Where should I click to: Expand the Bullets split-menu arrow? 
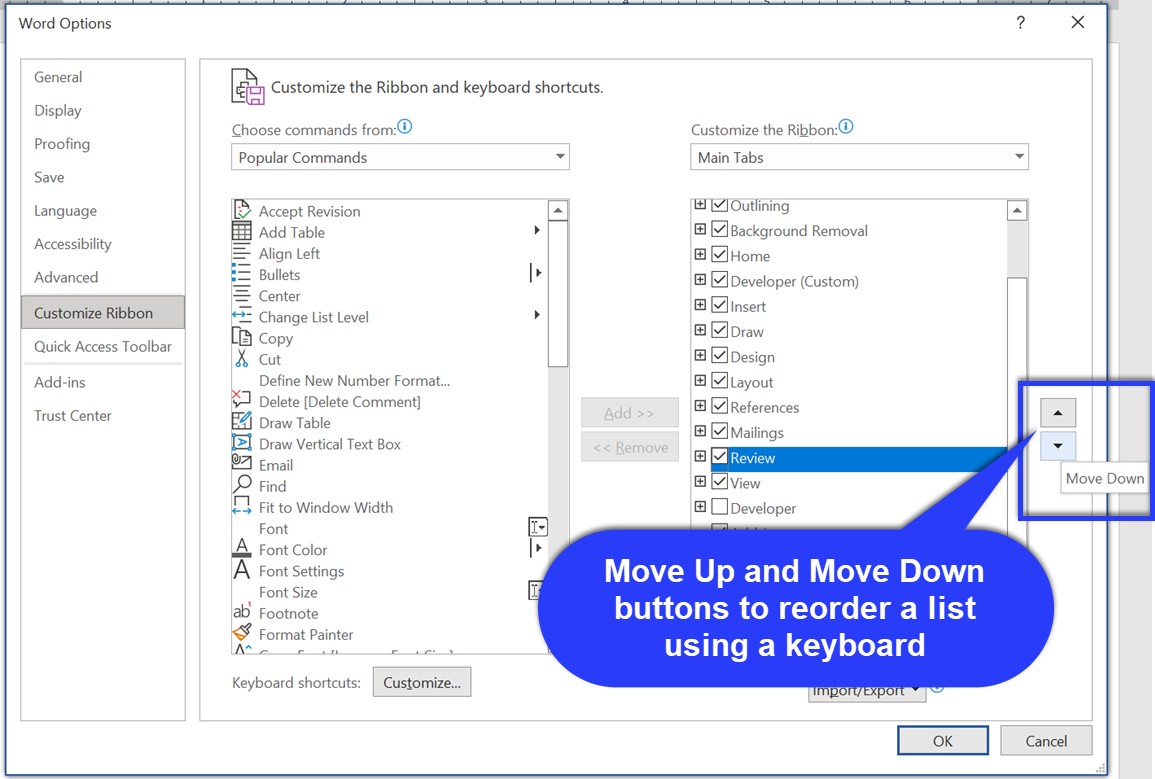pyautogui.click(x=536, y=273)
